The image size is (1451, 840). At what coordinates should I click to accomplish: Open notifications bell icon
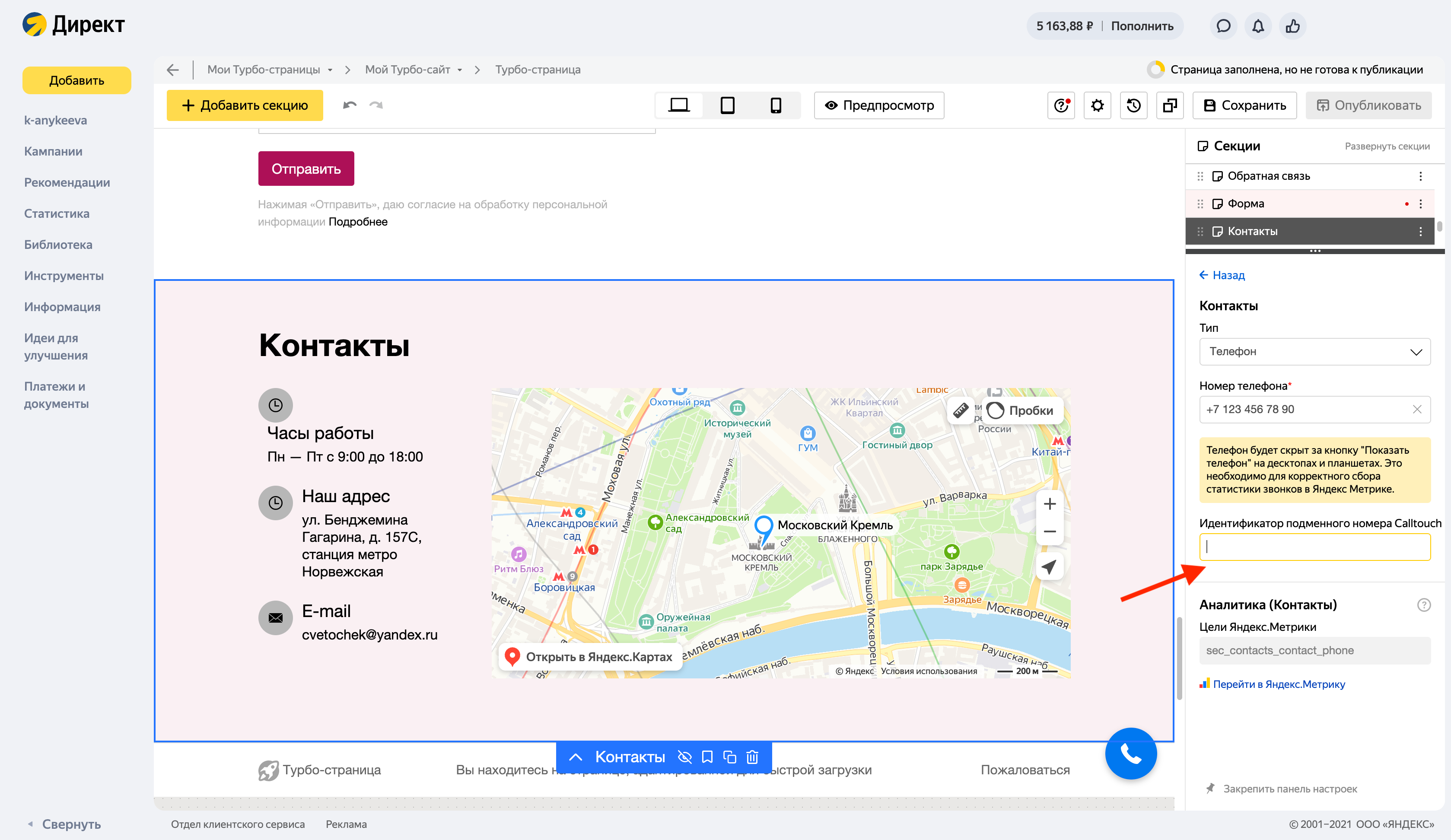tap(1258, 26)
